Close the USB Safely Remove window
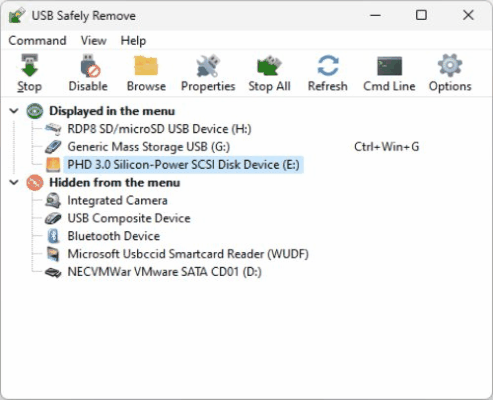The image size is (493, 400). (468, 15)
